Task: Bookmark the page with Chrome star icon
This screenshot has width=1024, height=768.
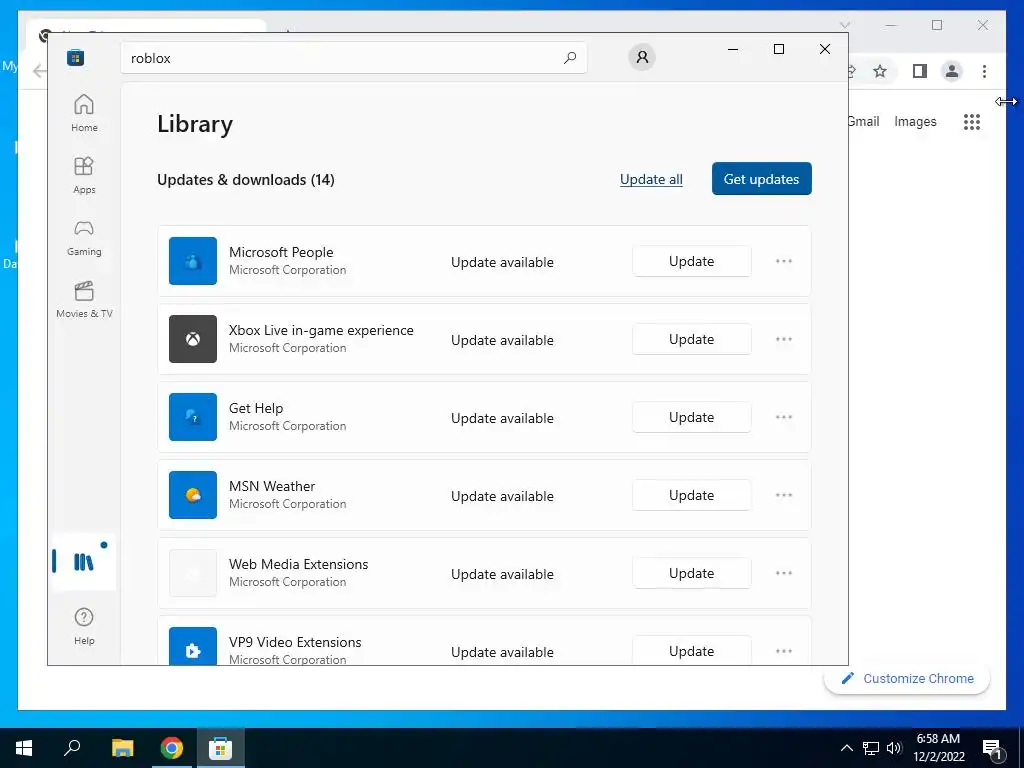Action: (880, 71)
